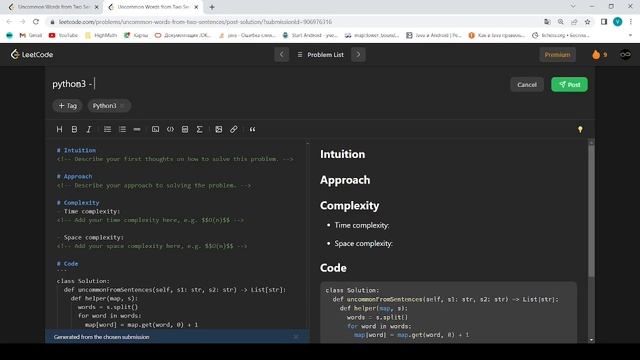Bookmark this page with the star icon
The height and width of the screenshot is (360, 640).
click(587, 22)
